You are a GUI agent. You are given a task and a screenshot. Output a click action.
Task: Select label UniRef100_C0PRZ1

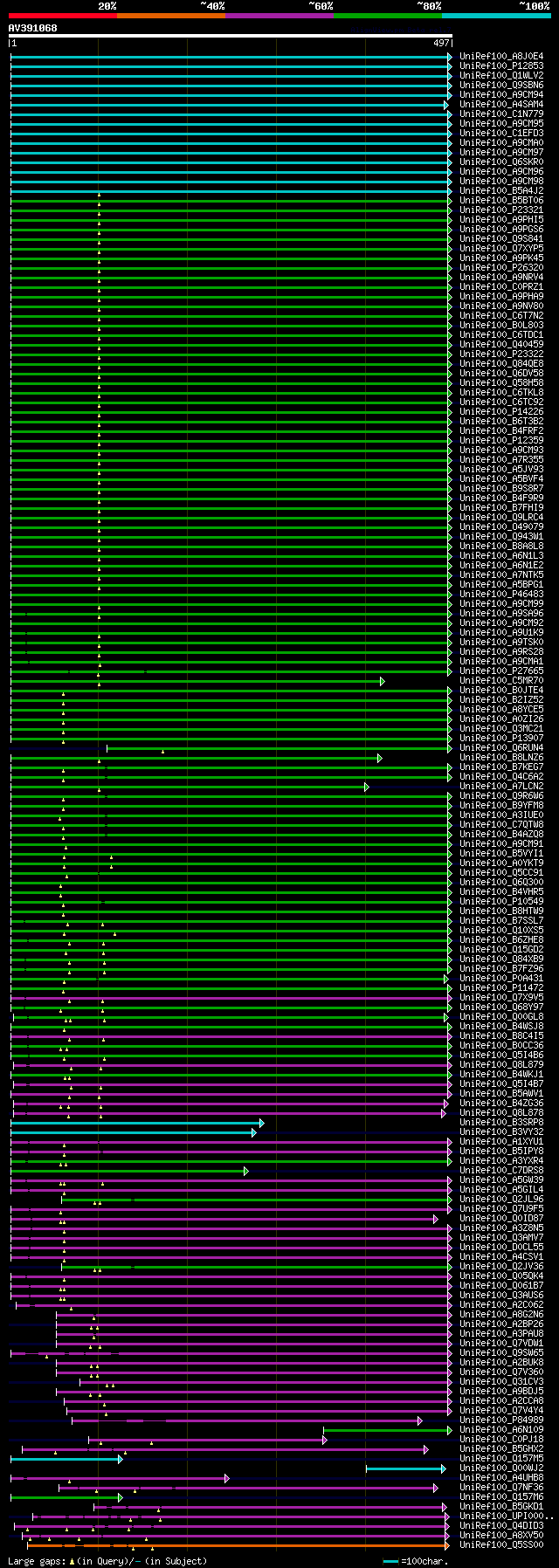click(501, 287)
